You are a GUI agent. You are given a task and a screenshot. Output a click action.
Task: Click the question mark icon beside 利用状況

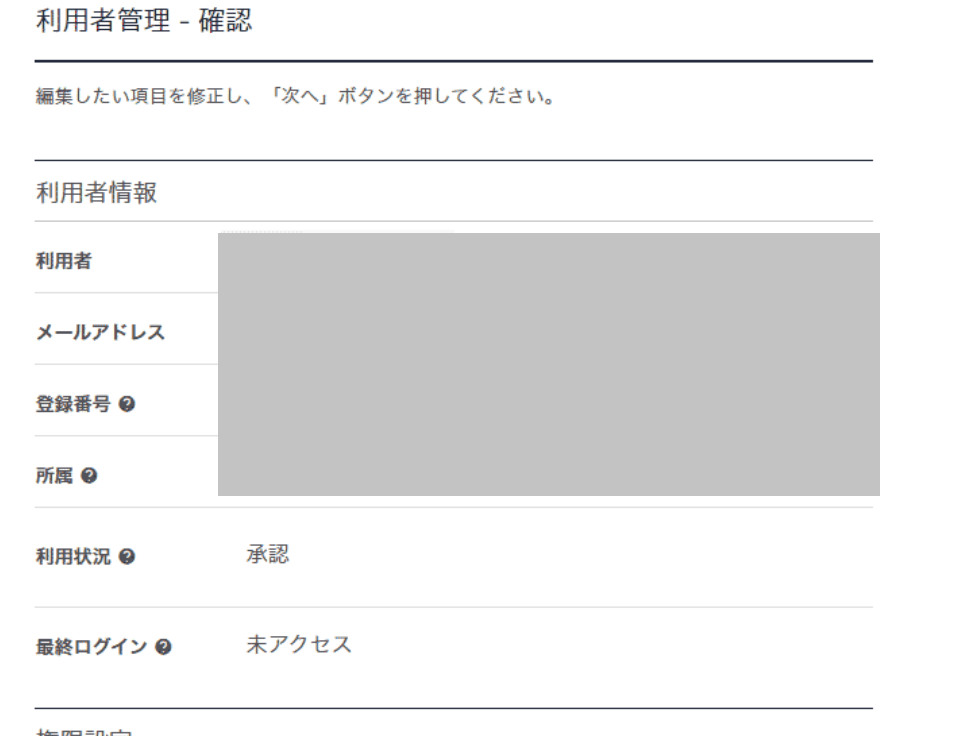click(129, 558)
